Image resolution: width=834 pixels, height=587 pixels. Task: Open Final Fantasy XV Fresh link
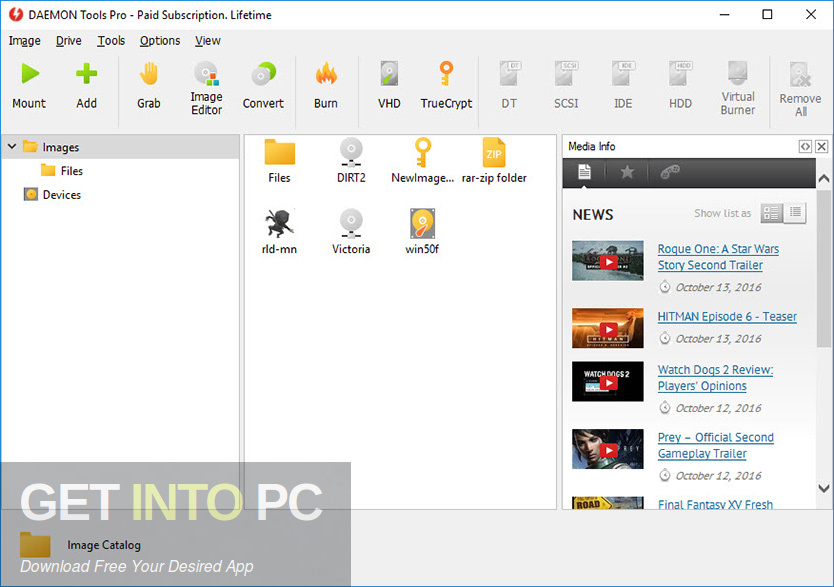715,504
